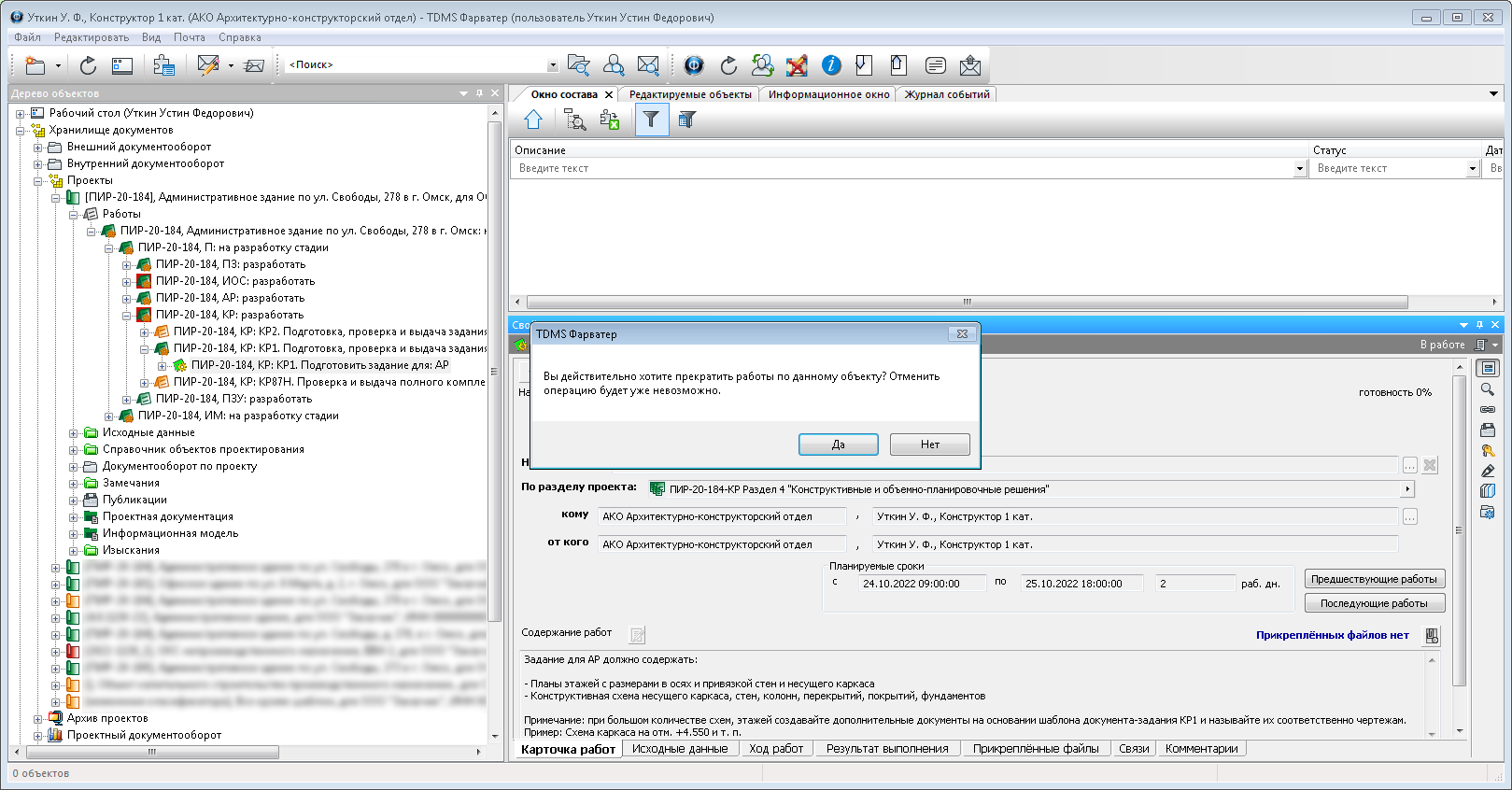Expand the Архив проектов node
This screenshot has height=790, width=1512.
[38, 719]
